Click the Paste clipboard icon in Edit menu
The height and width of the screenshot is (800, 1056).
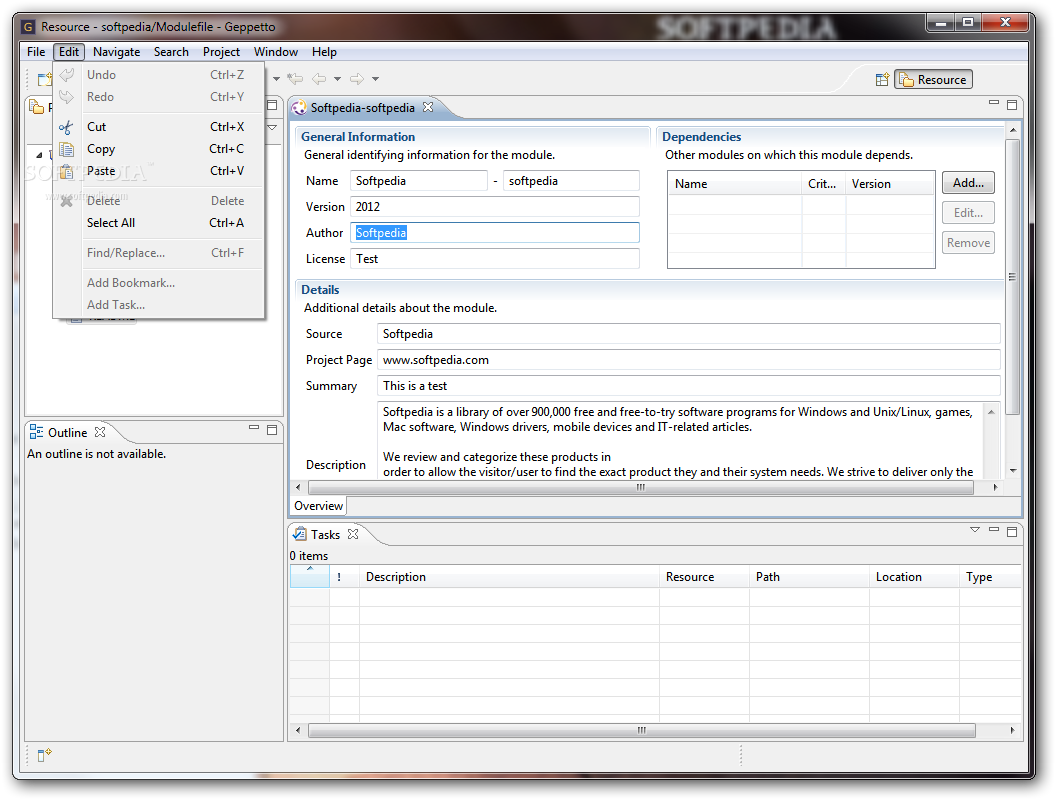point(66,171)
